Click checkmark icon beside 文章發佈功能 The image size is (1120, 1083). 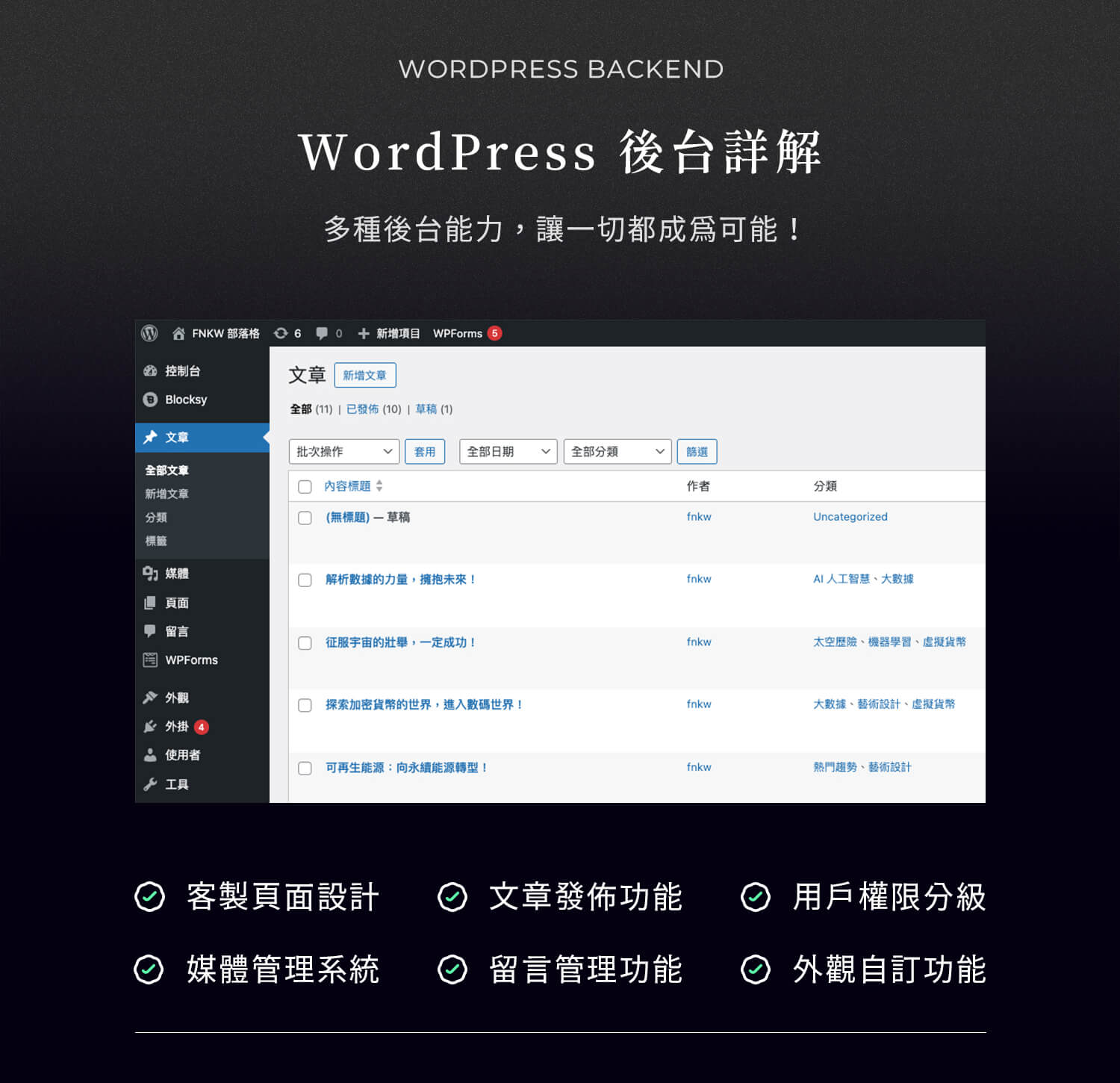point(452,896)
